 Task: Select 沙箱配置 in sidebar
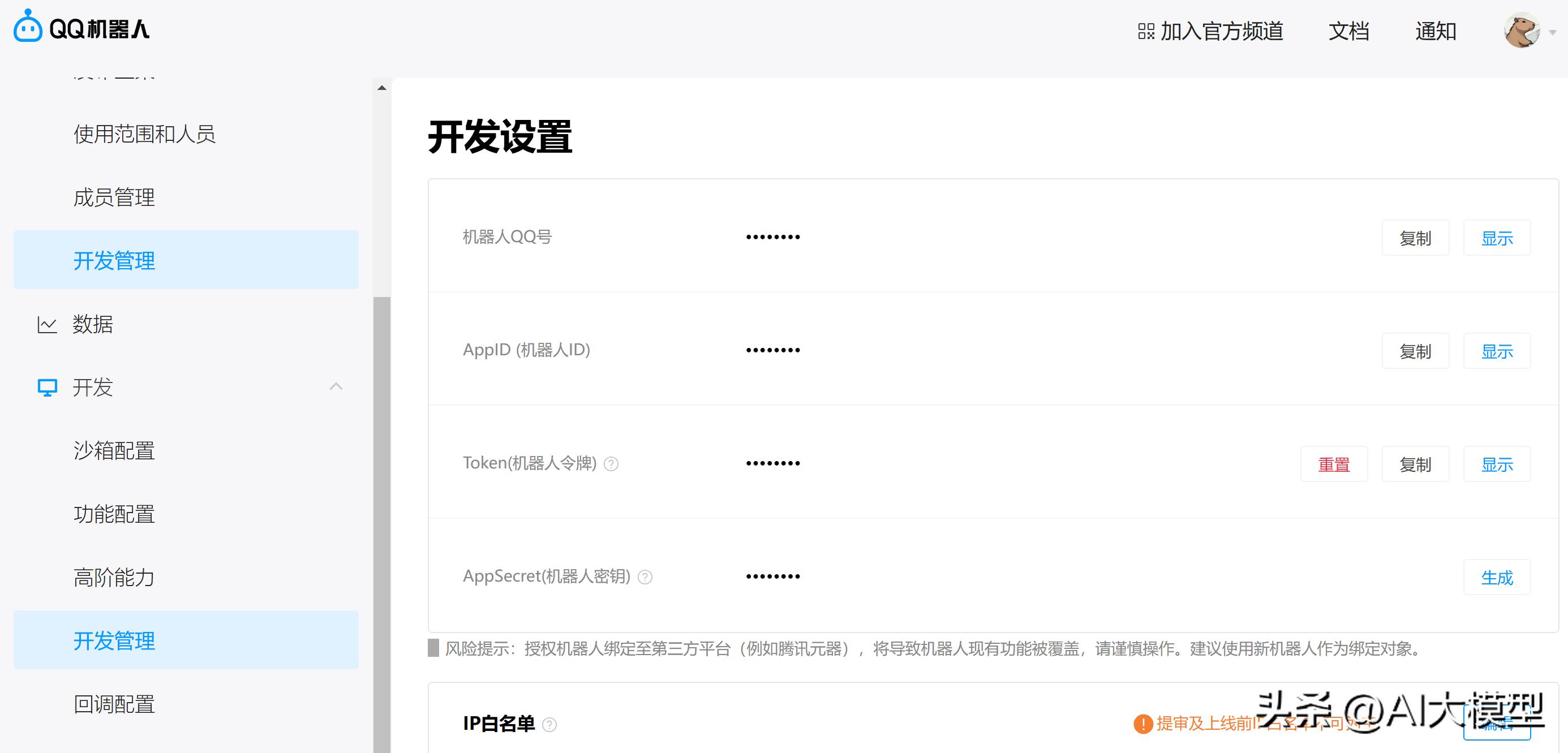click(x=114, y=450)
